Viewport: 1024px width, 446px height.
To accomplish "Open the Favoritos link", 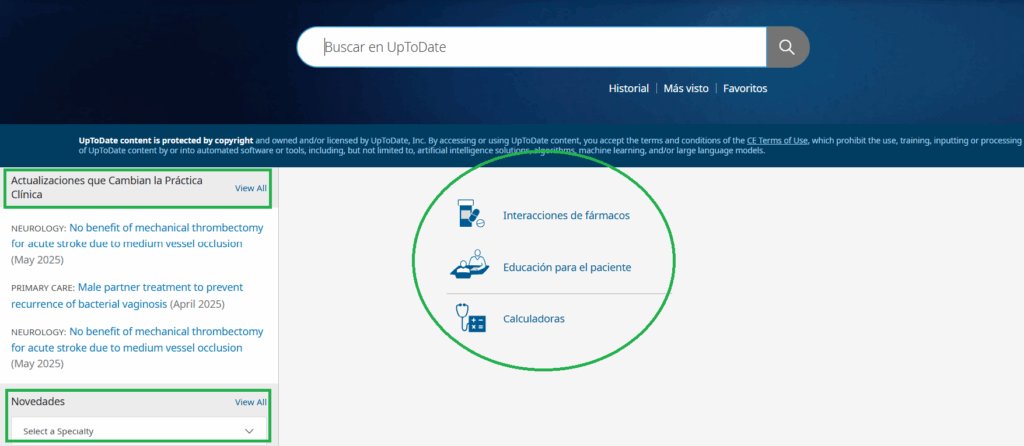I will pyautogui.click(x=745, y=88).
